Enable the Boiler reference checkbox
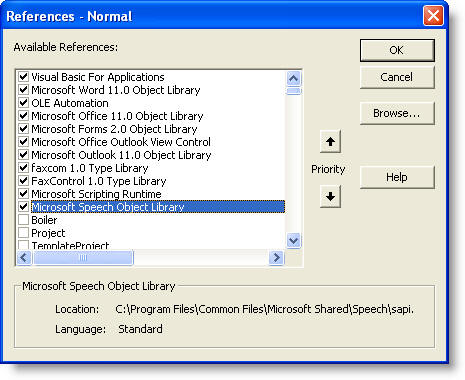The image size is (465, 380). point(23,220)
